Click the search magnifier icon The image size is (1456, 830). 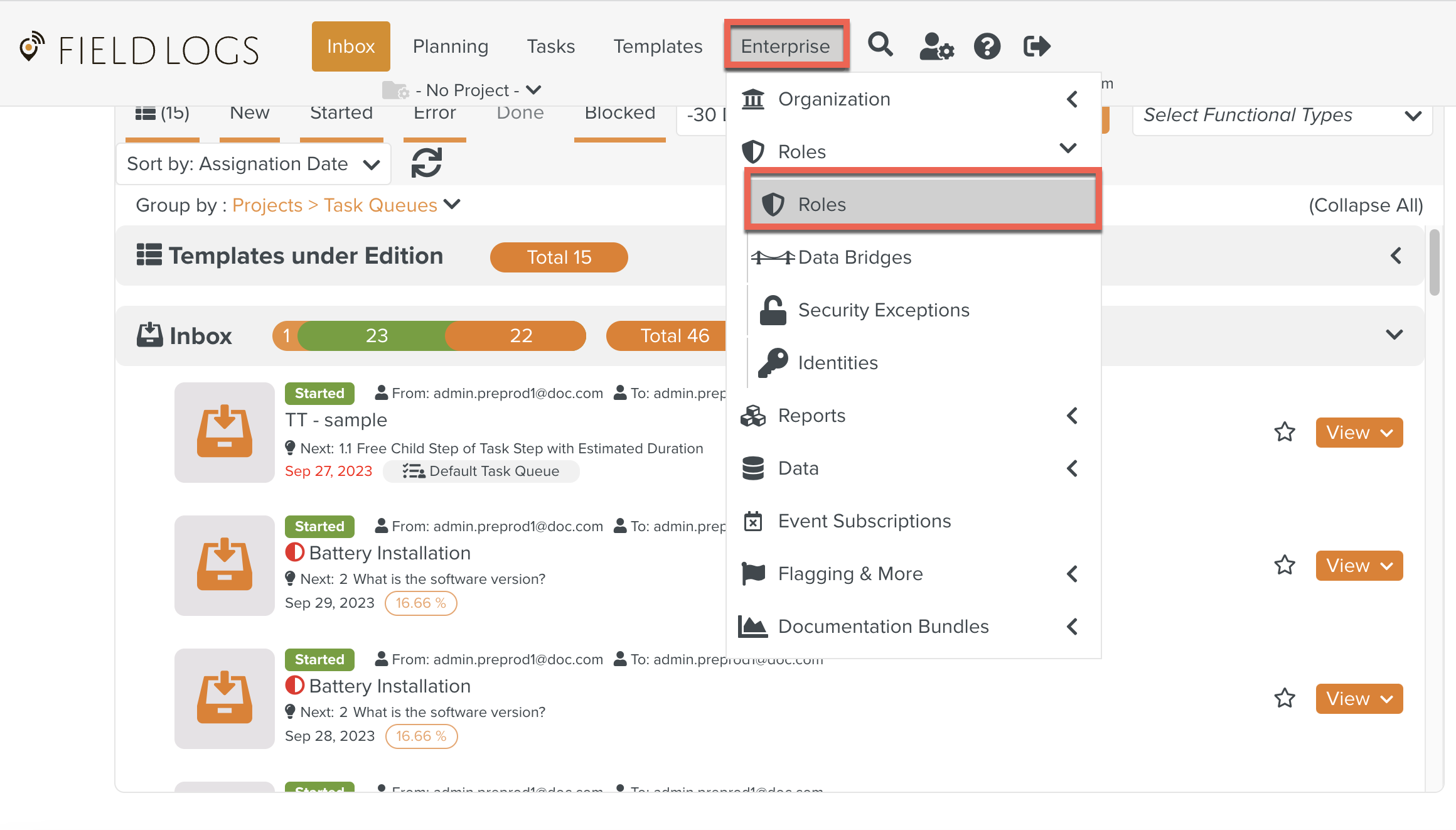click(880, 45)
